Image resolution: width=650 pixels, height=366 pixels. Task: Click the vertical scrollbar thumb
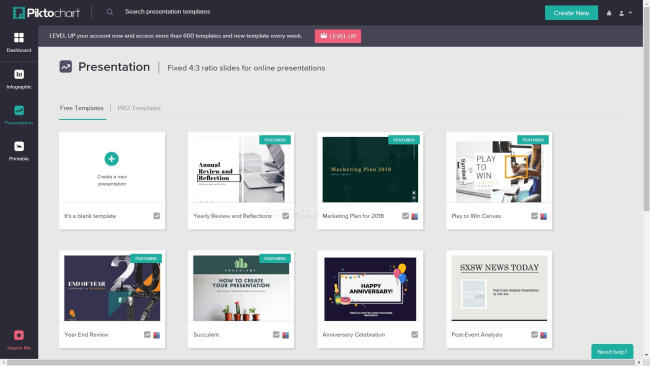646,110
